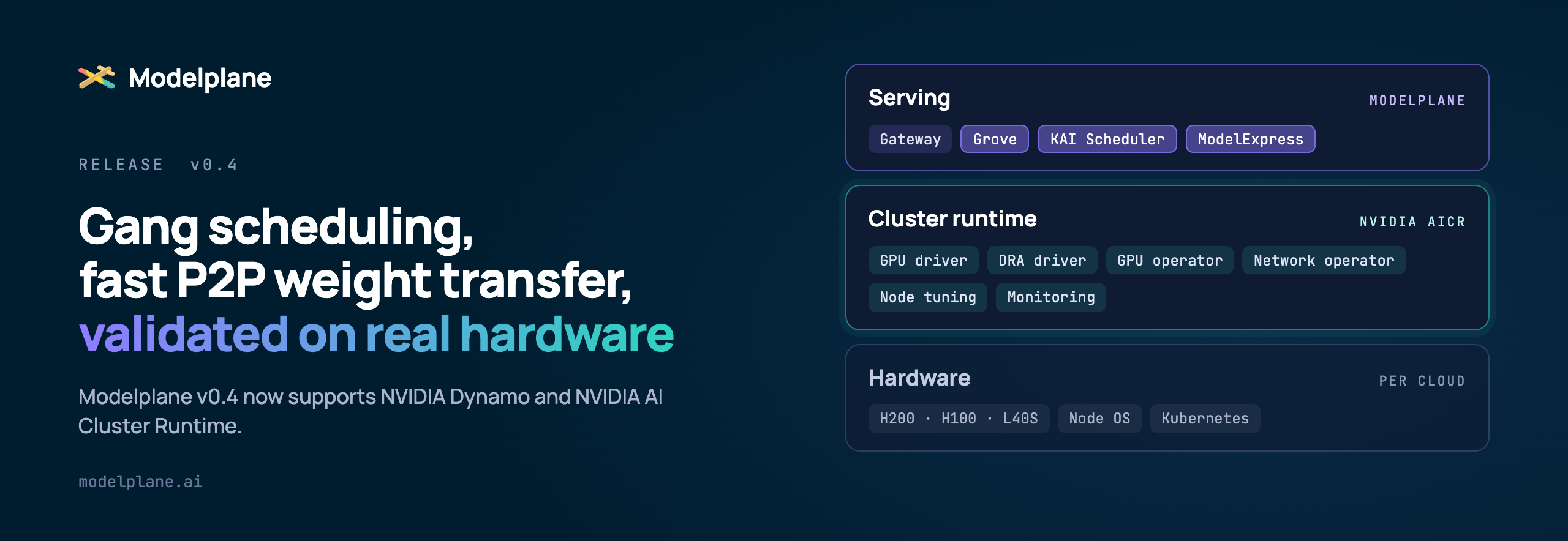This screenshot has height=541, width=1568.
Task: Select the Network operator chip
Action: (x=1324, y=260)
